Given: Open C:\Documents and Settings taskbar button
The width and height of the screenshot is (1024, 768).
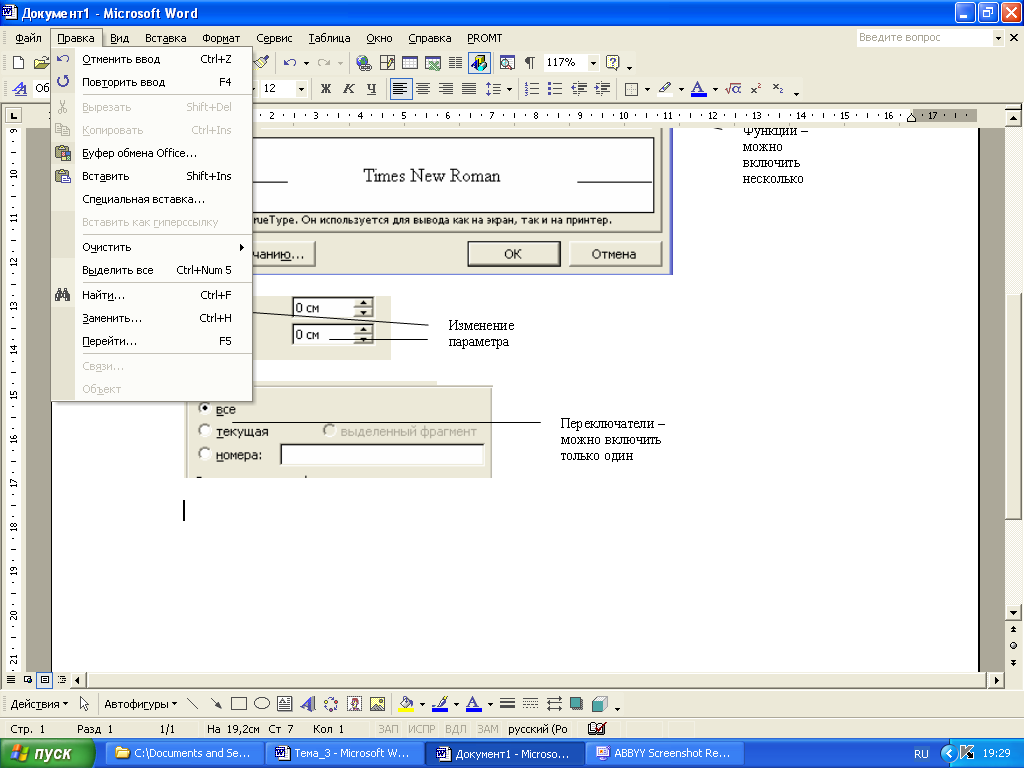Looking at the screenshot, I should click(184, 753).
